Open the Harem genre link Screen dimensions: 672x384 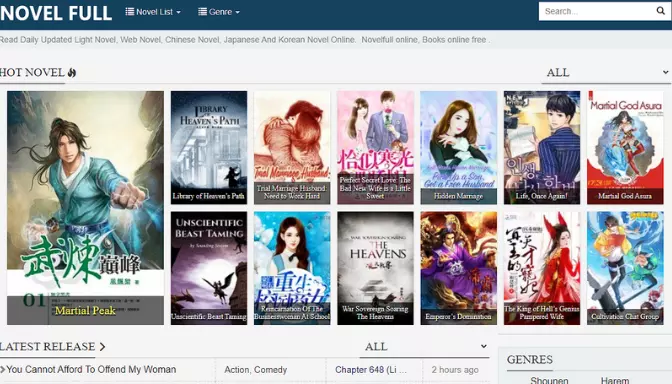click(x=615, y=380)
